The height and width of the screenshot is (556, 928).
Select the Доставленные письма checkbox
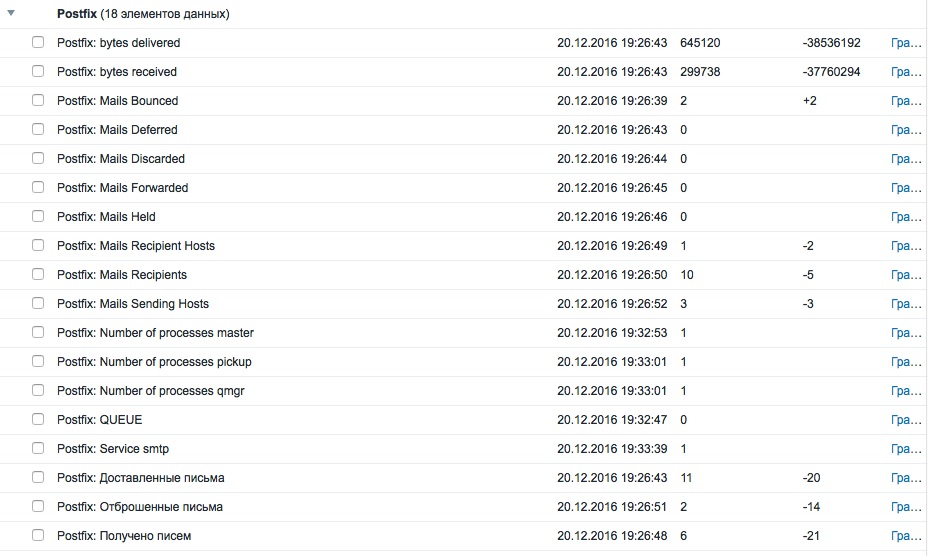(38, 478)
